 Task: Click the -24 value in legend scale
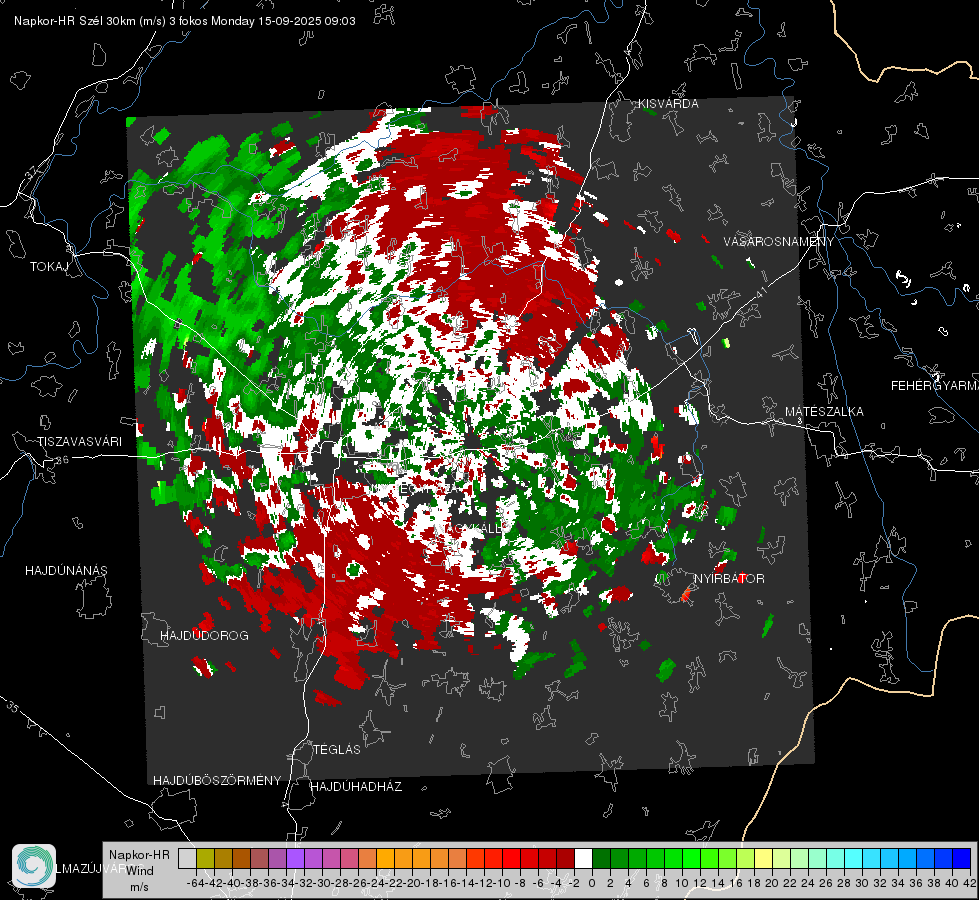tap(376, 883)
